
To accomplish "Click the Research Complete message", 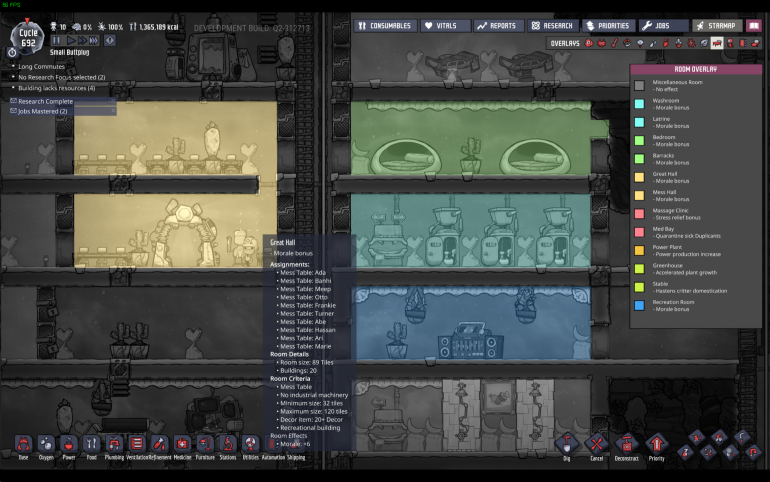I will pos(45,101).
